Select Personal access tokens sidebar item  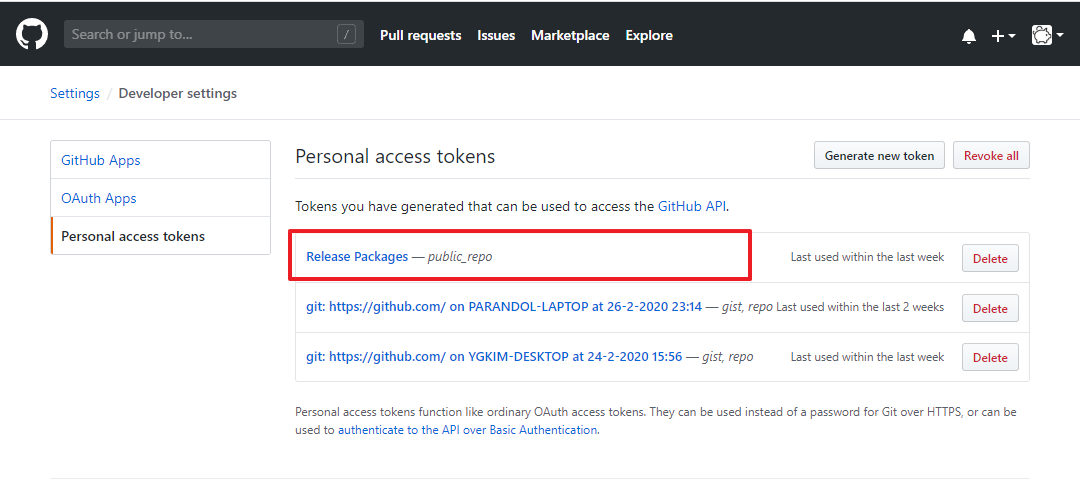160,236
